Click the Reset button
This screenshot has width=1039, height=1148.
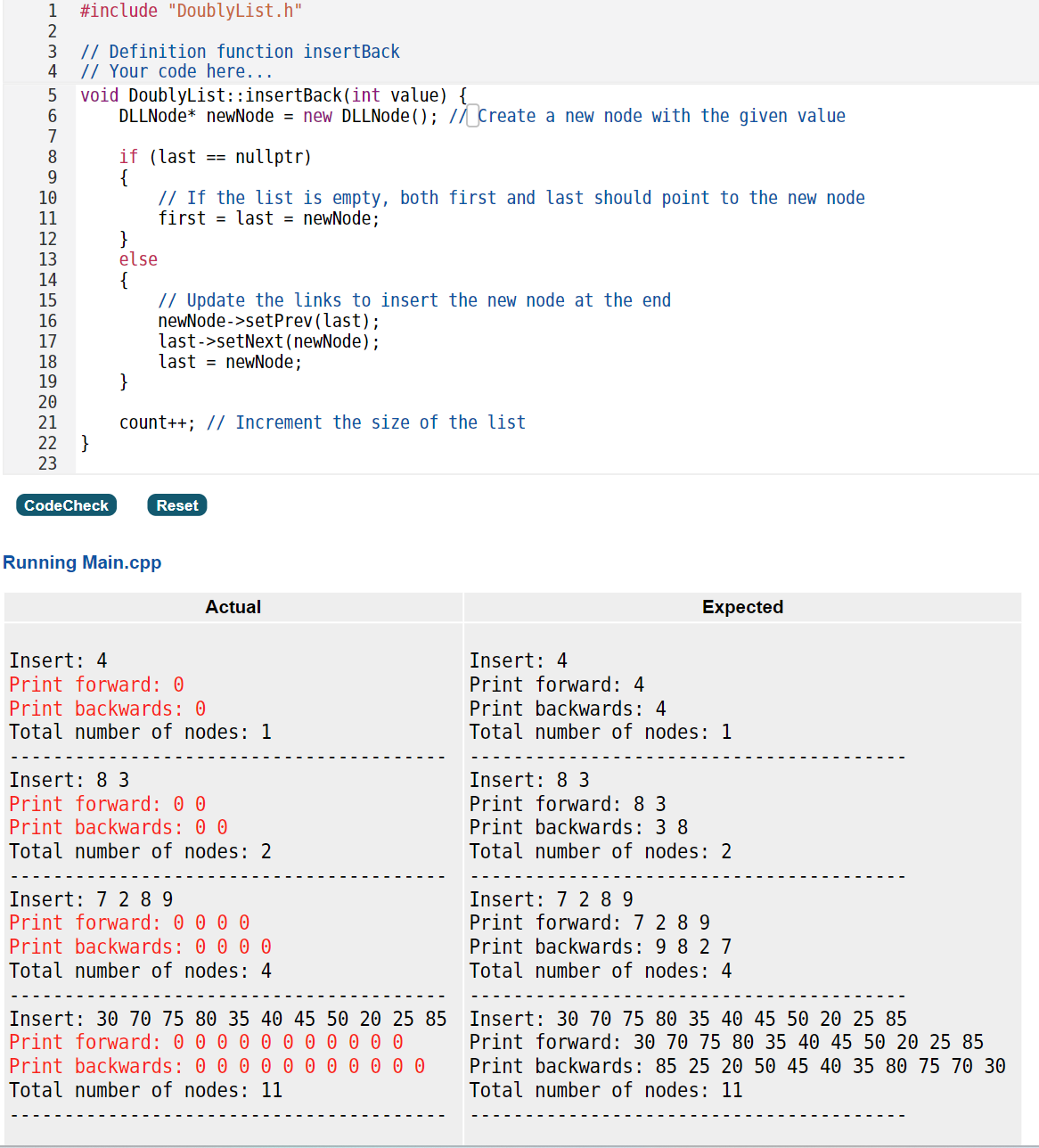coord(176,505)
